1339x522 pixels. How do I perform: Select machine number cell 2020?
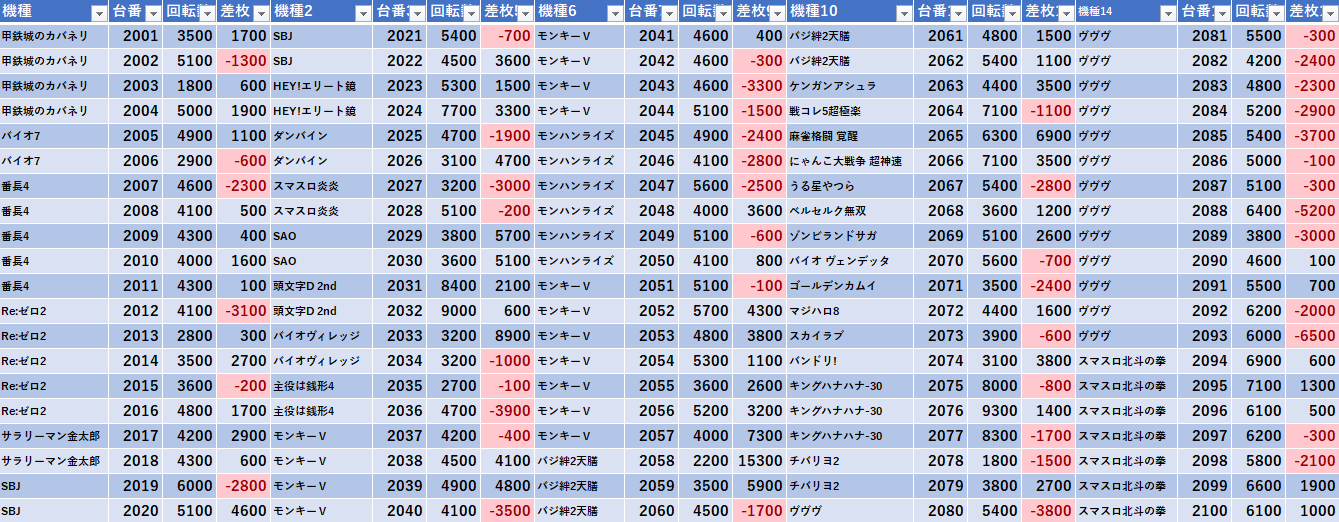click(x=136, y=511)
